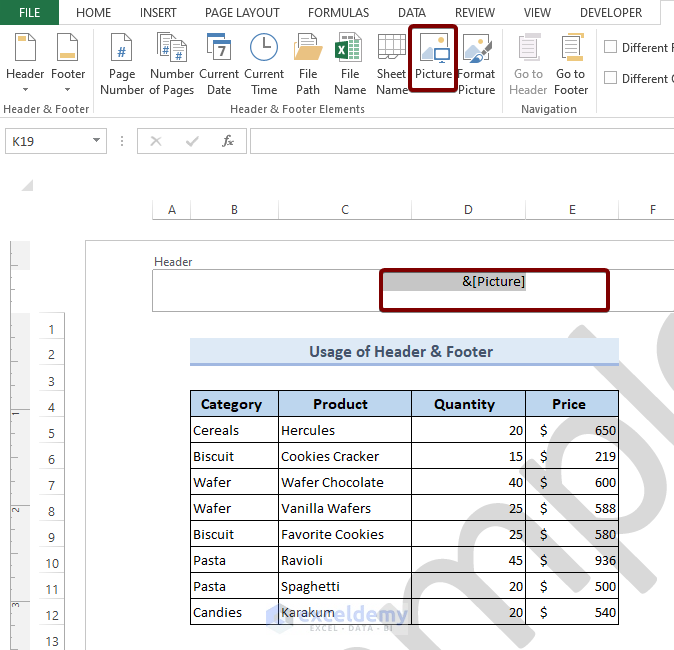Switch to the HOME tab

point(93,12)
